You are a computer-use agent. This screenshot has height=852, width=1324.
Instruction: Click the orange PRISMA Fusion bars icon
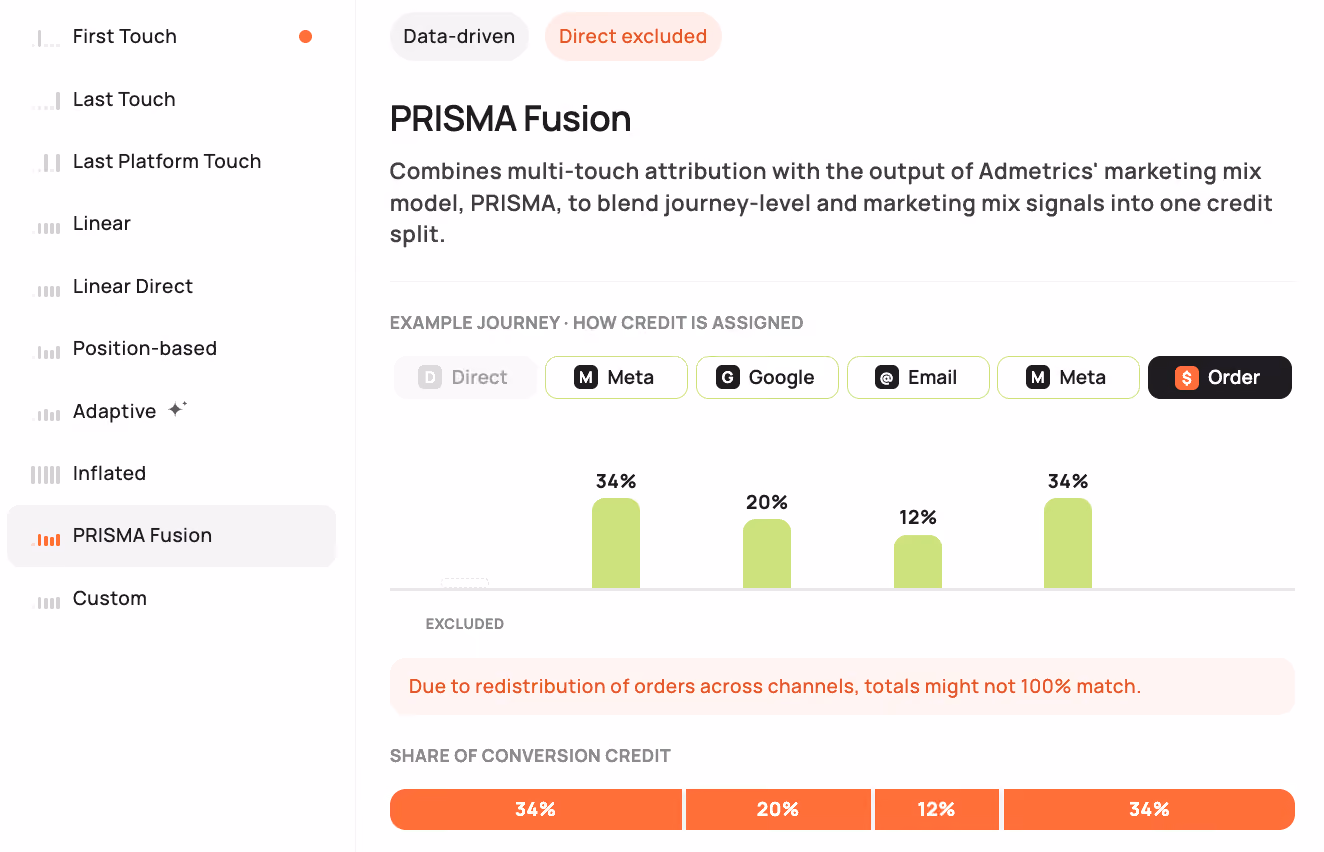(x=47, y=538)
